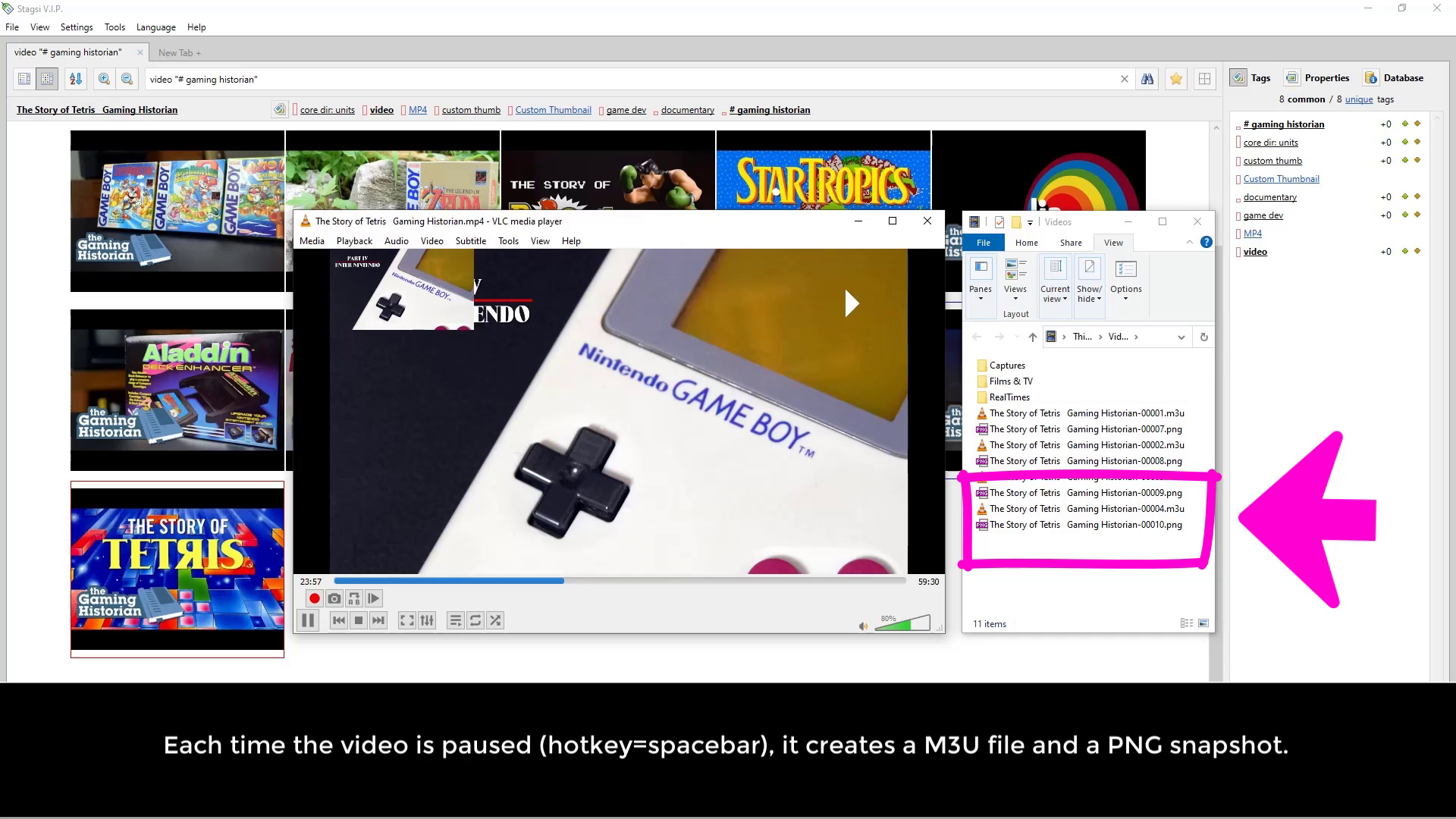The width and height of the screenshot is (1456, 819).
Task: Adjust the VLC volume slider
Action: click(902, 623)
